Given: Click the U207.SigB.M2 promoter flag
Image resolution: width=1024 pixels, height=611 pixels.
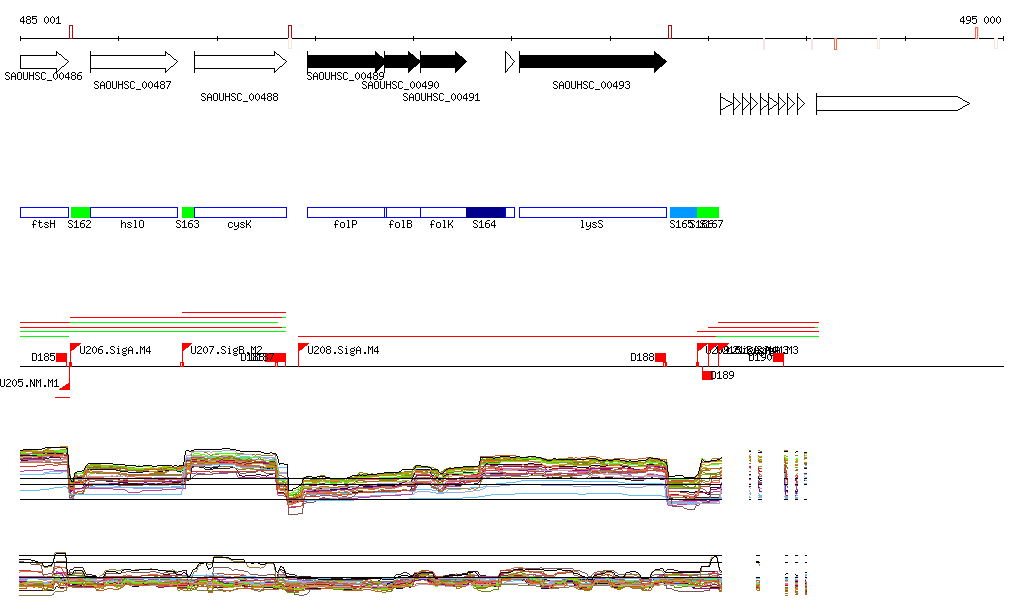Looking at the screenshot, I should click(x=186, y=348).
